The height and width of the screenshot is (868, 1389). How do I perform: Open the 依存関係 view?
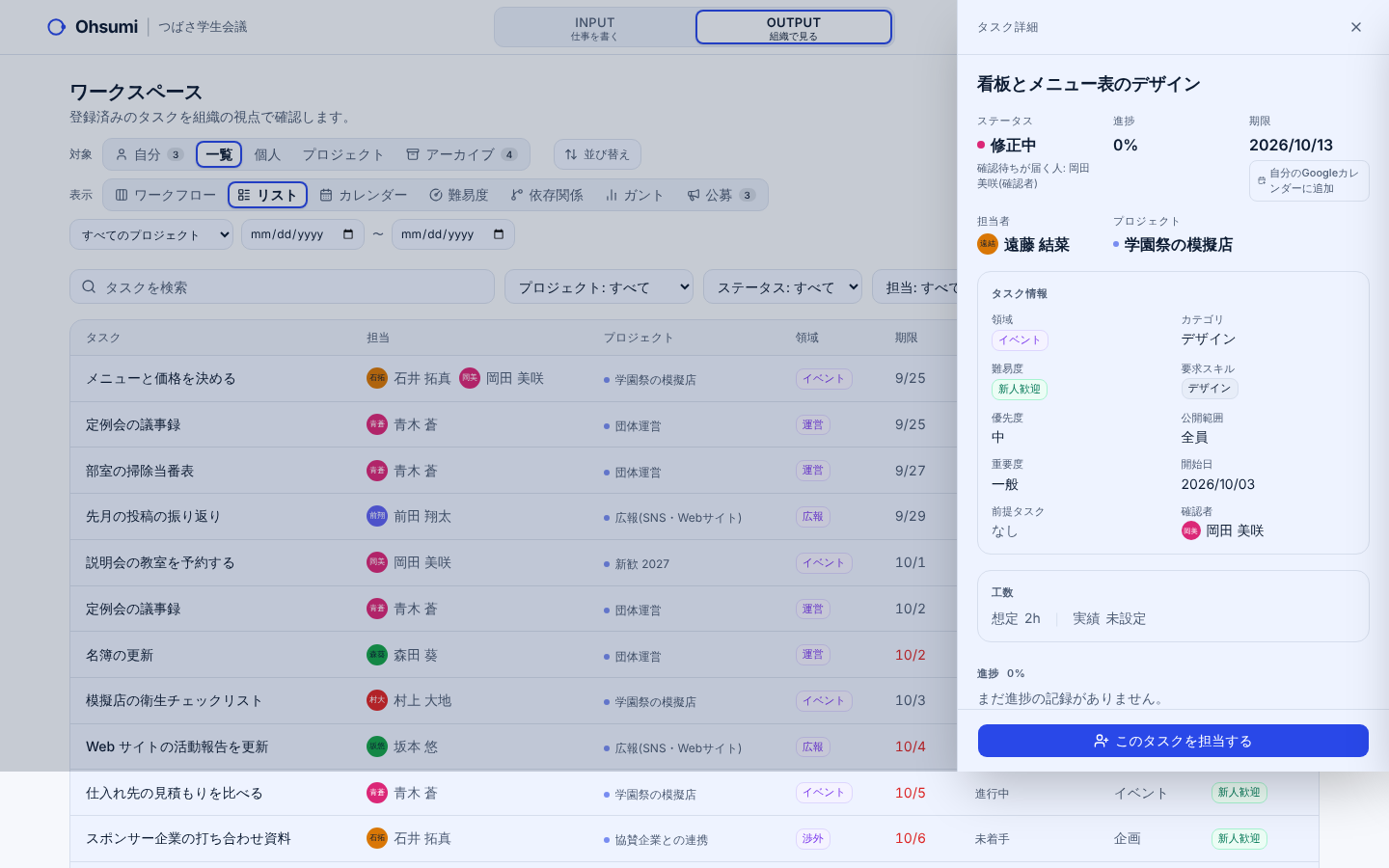(547, 195)
